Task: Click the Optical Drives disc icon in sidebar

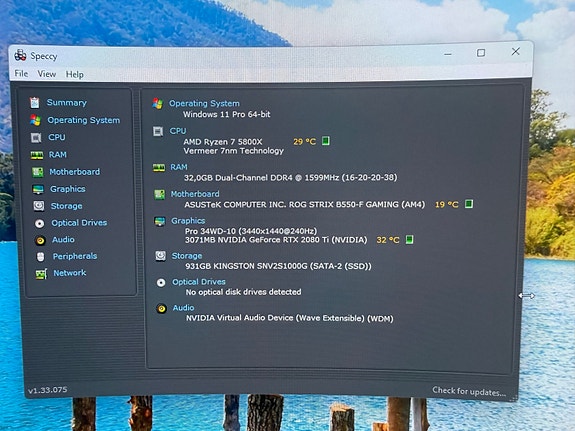Action: click(39, 223)
